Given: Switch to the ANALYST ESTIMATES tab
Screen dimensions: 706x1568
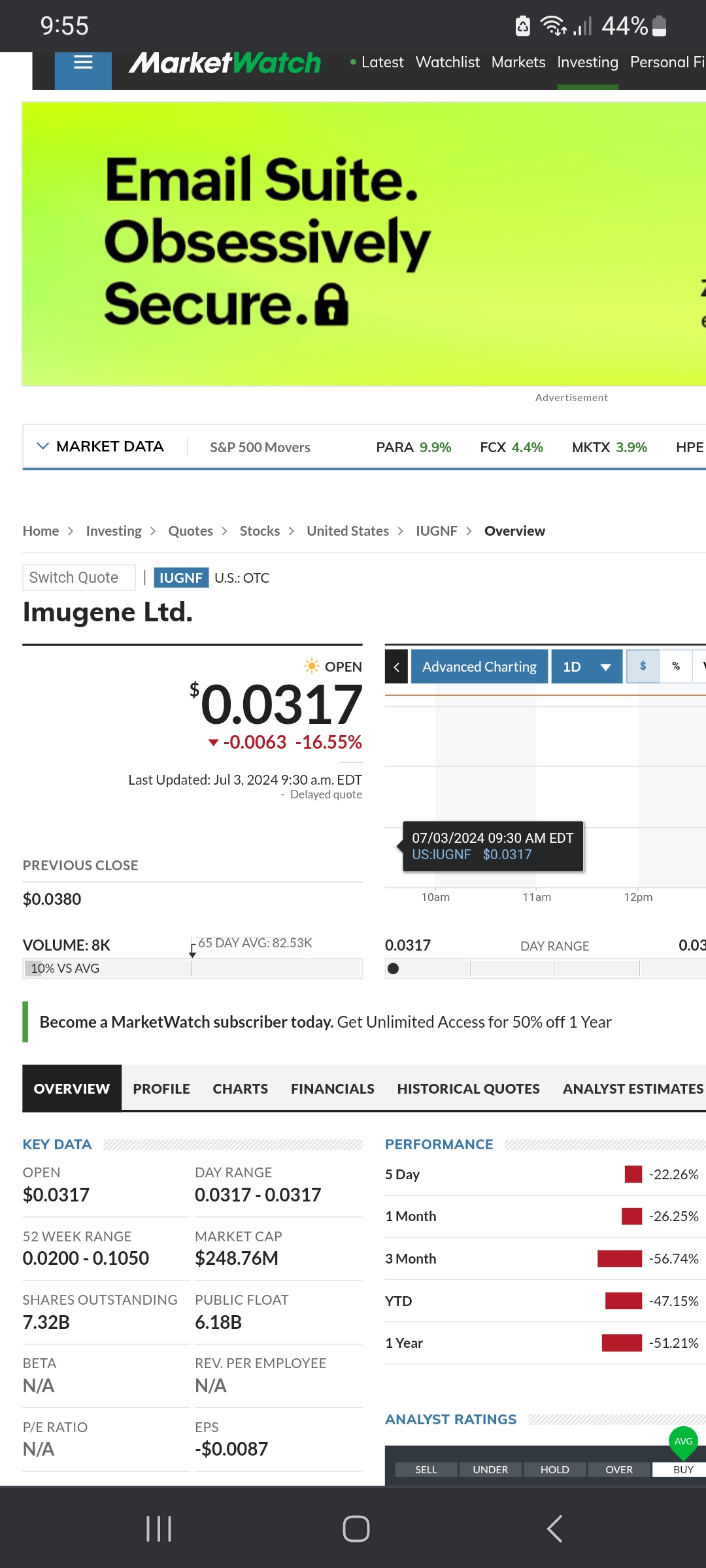Looking at the screenshot, I should click(633, 1088).
